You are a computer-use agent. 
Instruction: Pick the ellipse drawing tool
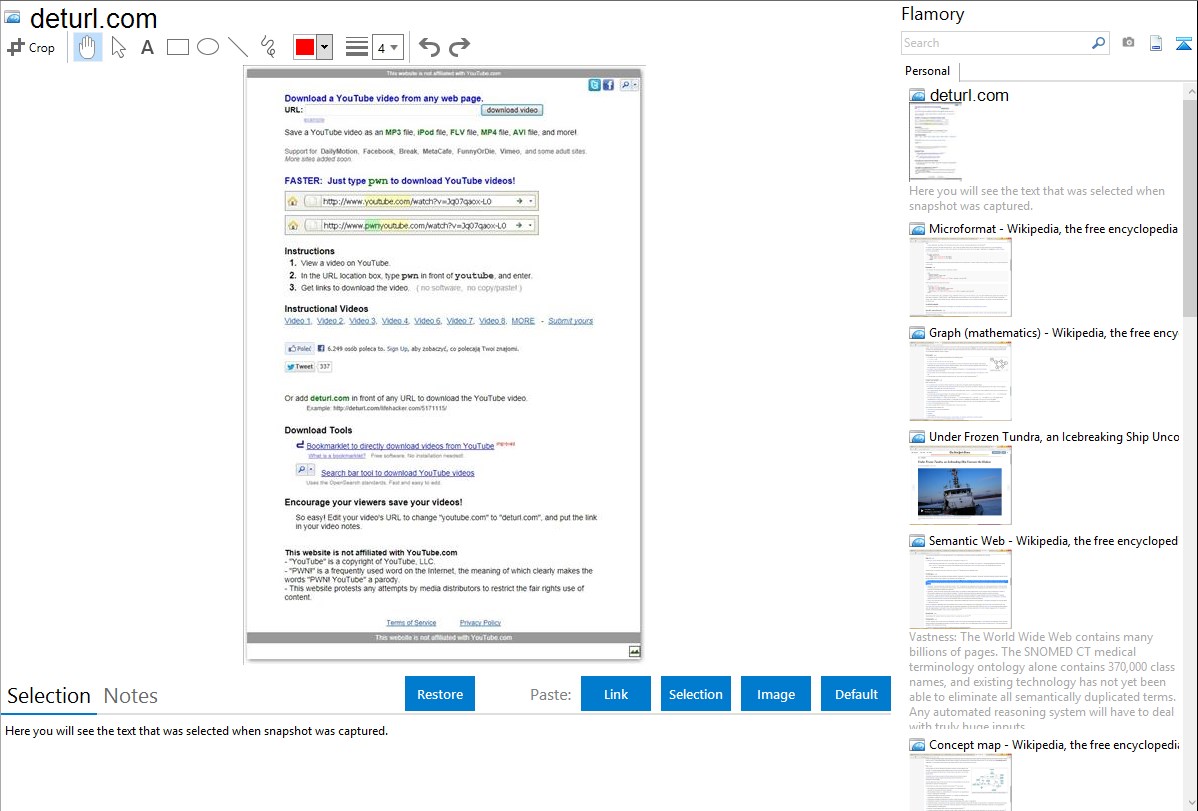(x=208, y=47)
